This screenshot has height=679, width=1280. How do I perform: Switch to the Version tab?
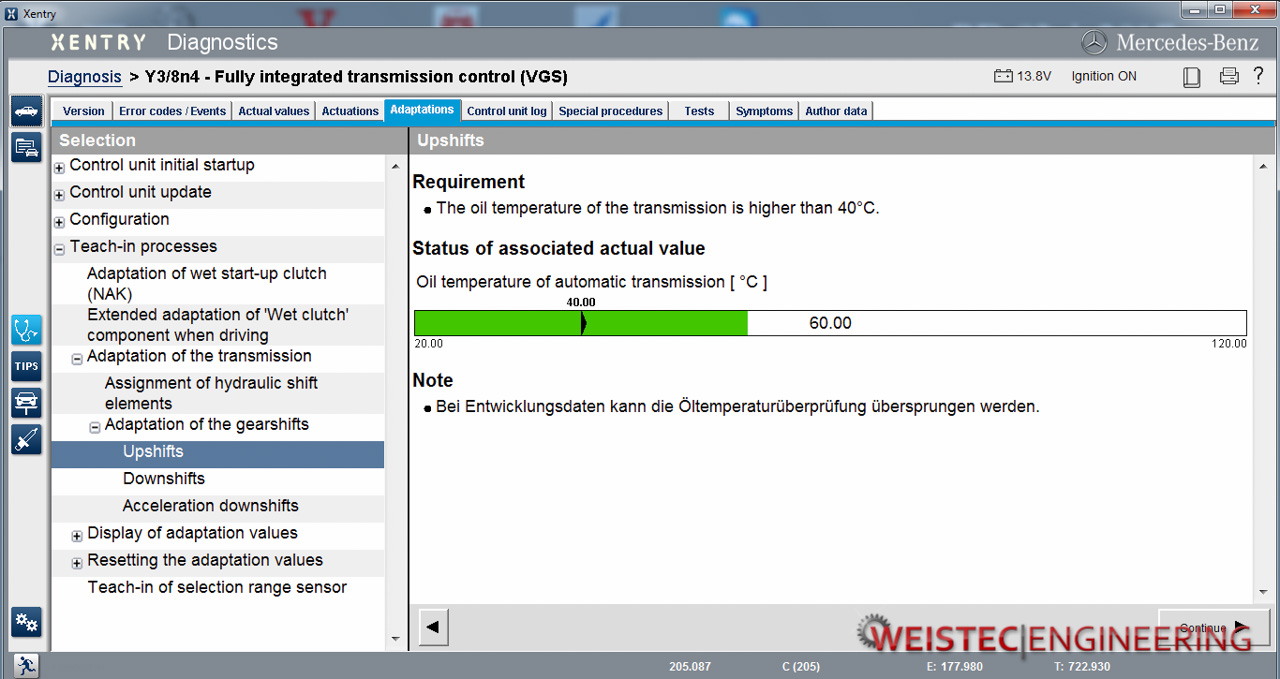(x=84, y=111)
